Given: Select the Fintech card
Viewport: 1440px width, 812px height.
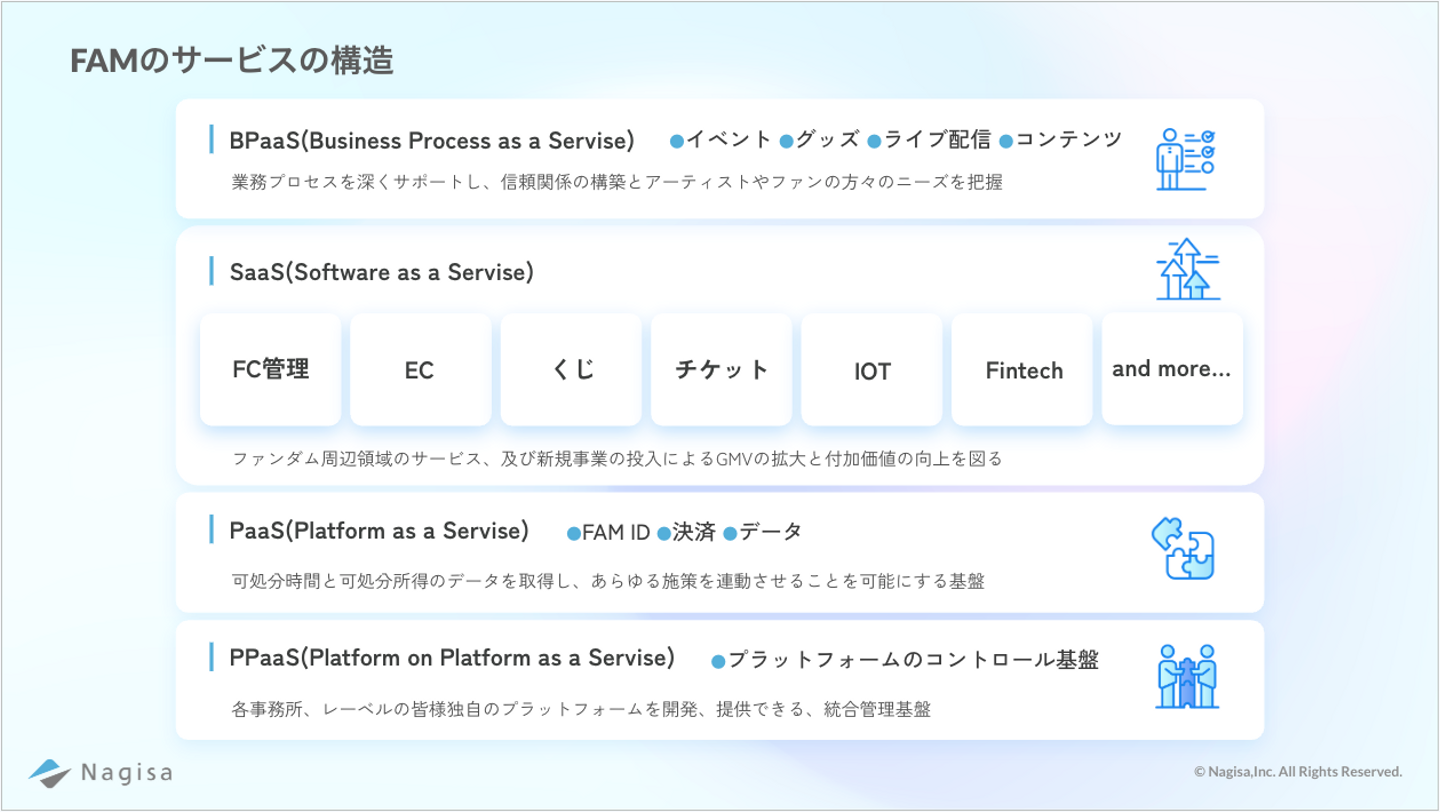Looking at the screenshot, I should click(1022, 370).
